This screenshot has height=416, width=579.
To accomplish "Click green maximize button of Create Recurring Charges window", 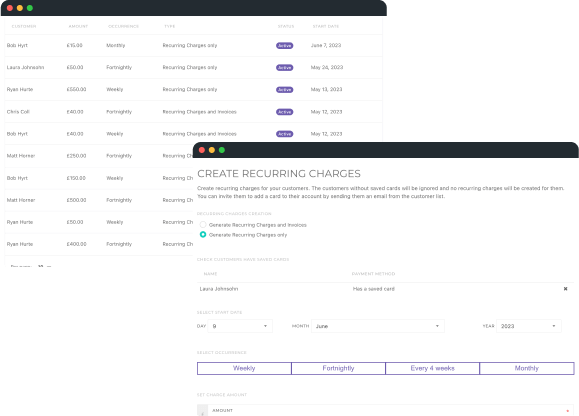I will pos(222,150).
